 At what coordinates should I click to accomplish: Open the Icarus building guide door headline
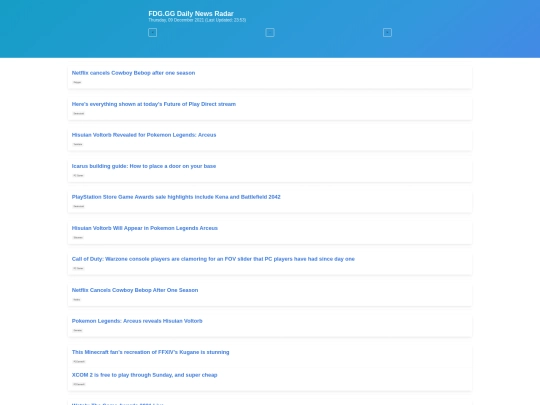[144, 166]
